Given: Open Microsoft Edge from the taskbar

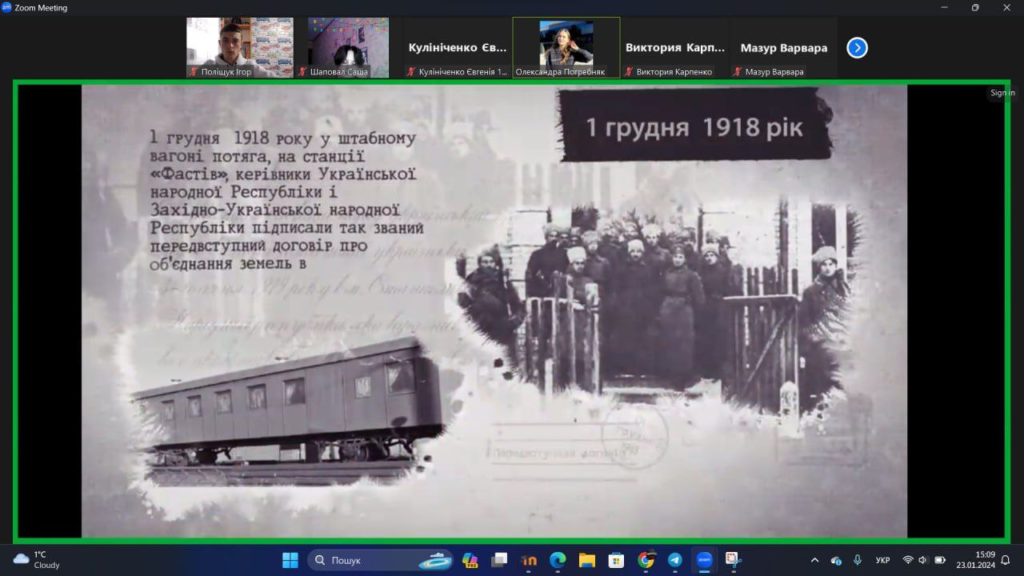Looking at the screenshot, I should (x=558, y=560).
